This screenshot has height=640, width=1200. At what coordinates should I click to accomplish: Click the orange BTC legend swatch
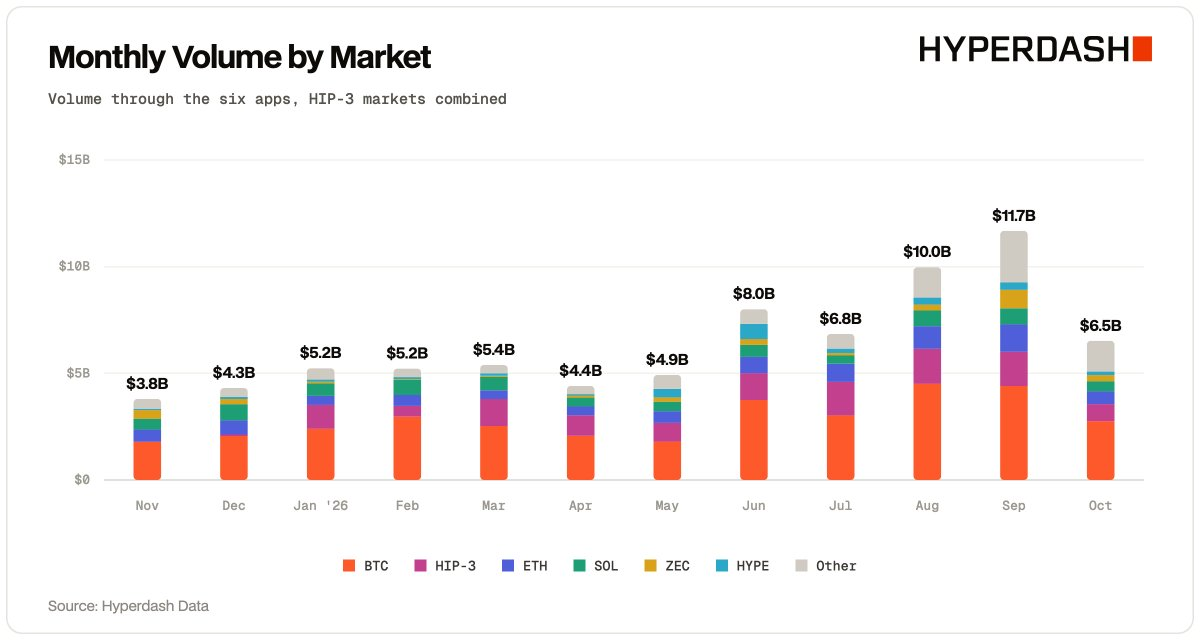click(349, 566)
